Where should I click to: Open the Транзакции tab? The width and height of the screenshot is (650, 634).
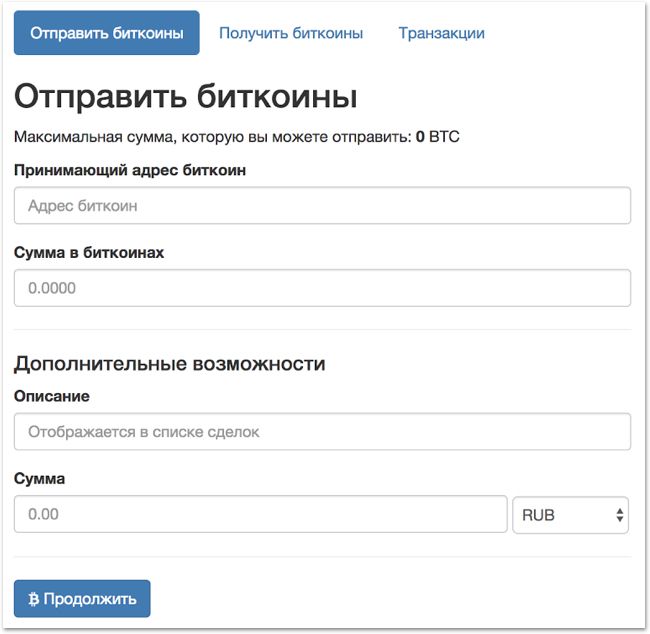point(441,33)
